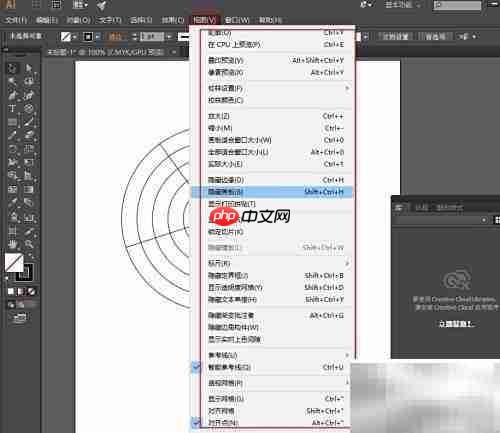Select the Blend tool

click(29, 203)
